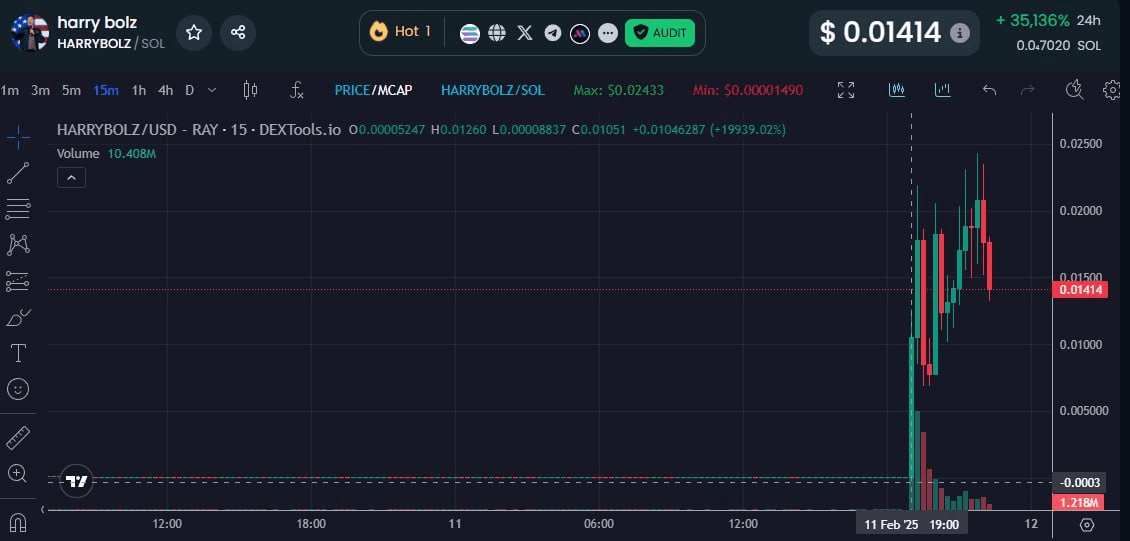Collapse the indicator legend chevron

click(x=71, y=177)
